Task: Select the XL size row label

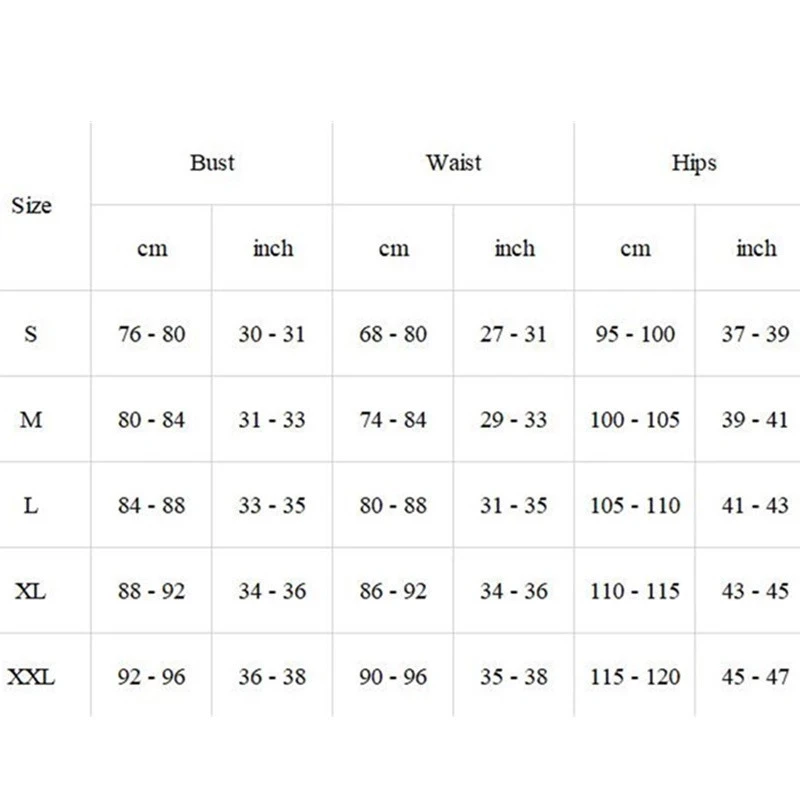Action: tap(31, 591)
